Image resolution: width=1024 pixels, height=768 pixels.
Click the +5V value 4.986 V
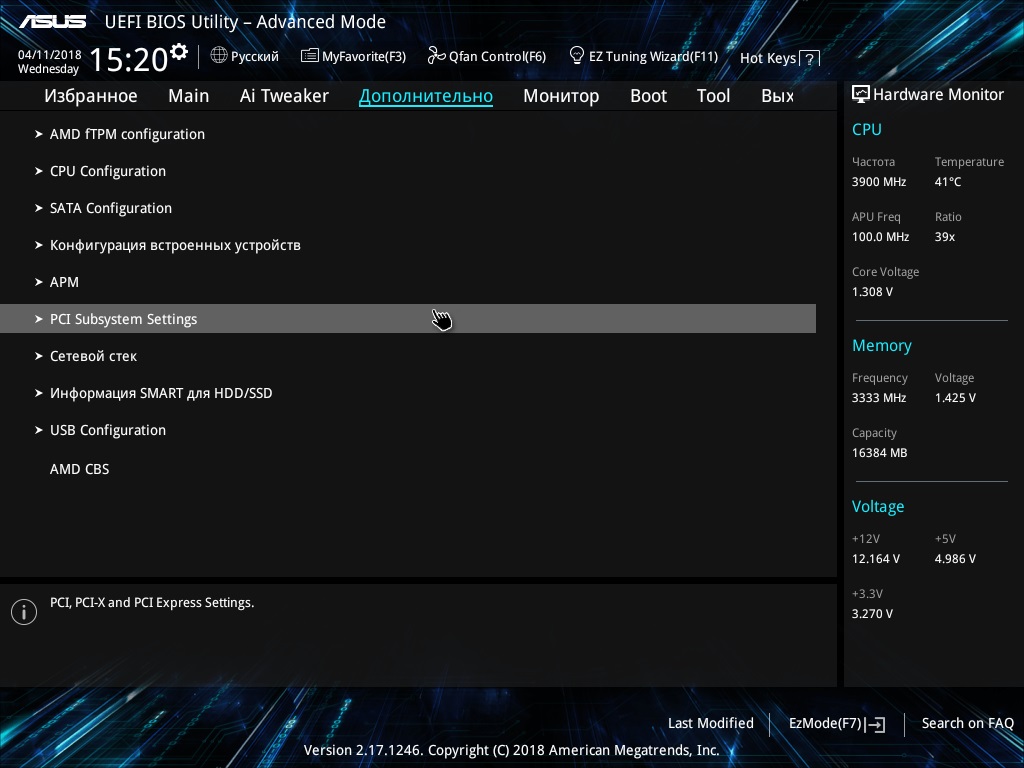coord(955,559)
